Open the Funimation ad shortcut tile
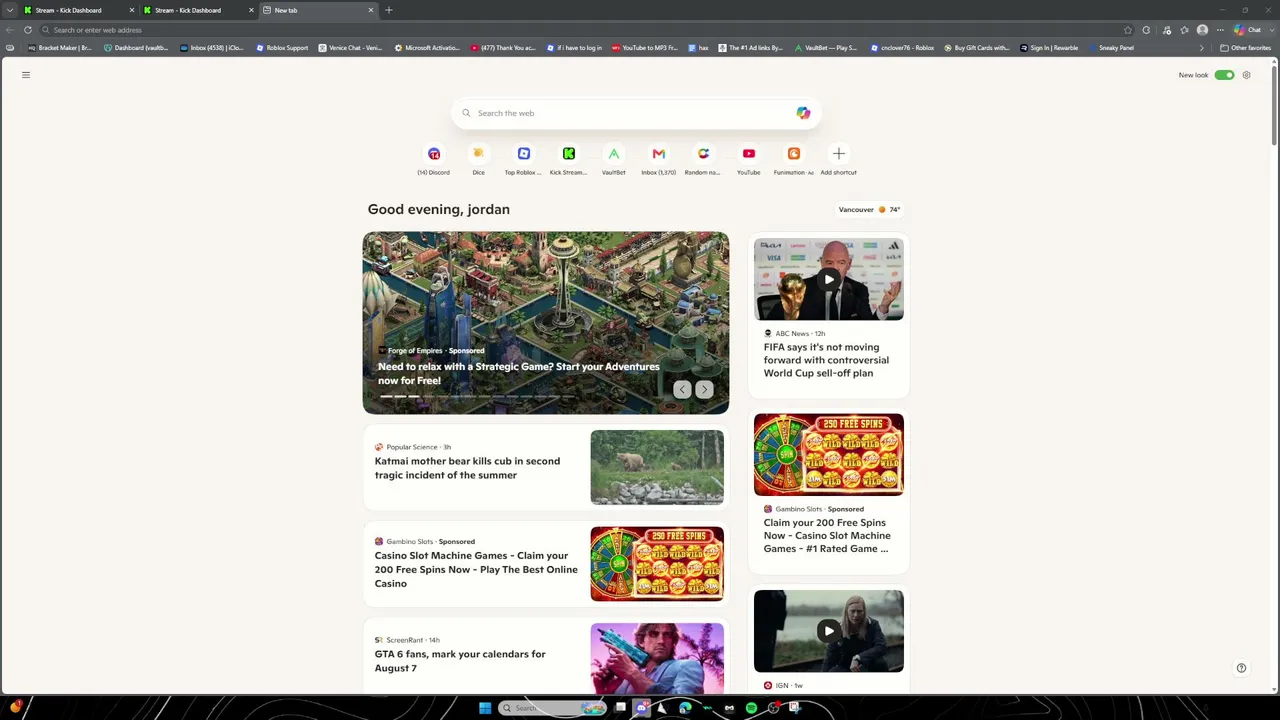1280x720 pixels. [793, 159]
